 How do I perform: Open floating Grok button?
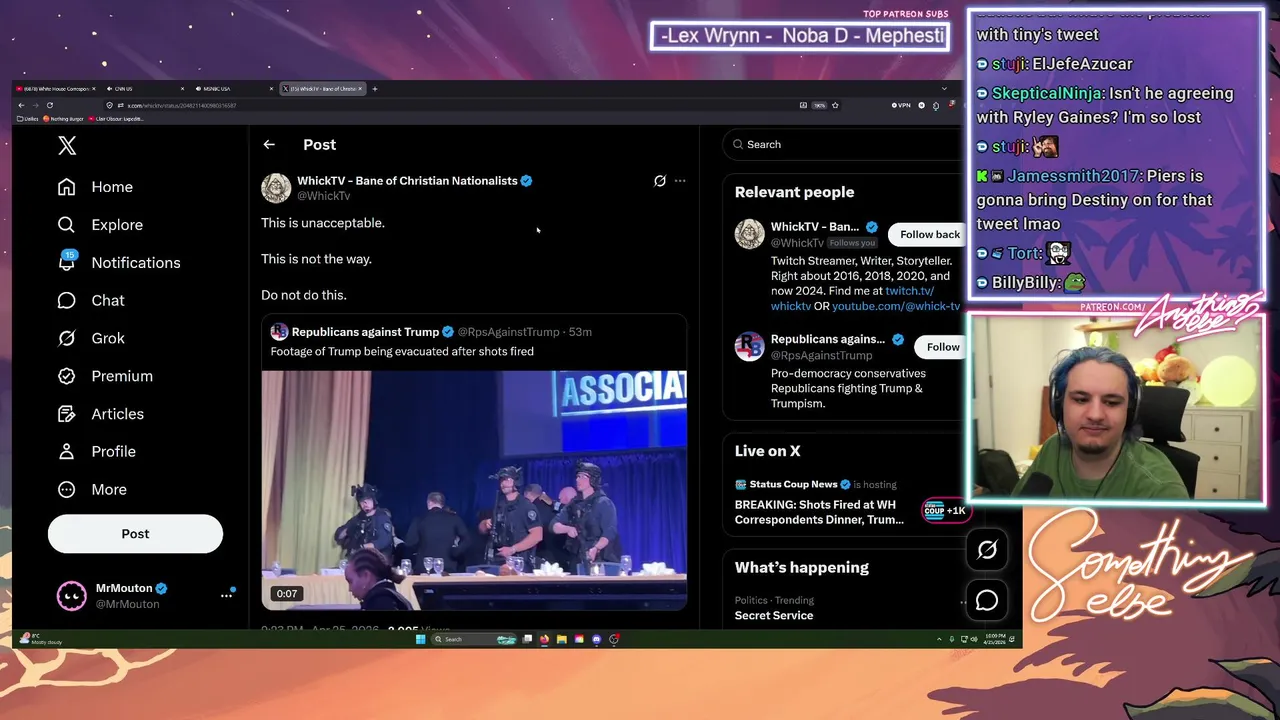tap(987, 550)
